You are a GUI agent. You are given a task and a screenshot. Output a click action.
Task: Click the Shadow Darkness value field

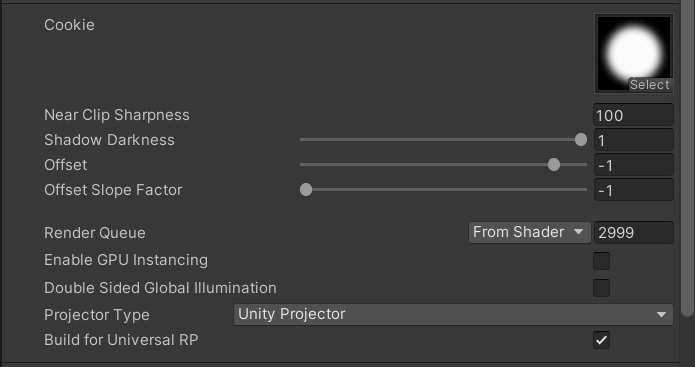pyautogui.click(x=634, y=140)
